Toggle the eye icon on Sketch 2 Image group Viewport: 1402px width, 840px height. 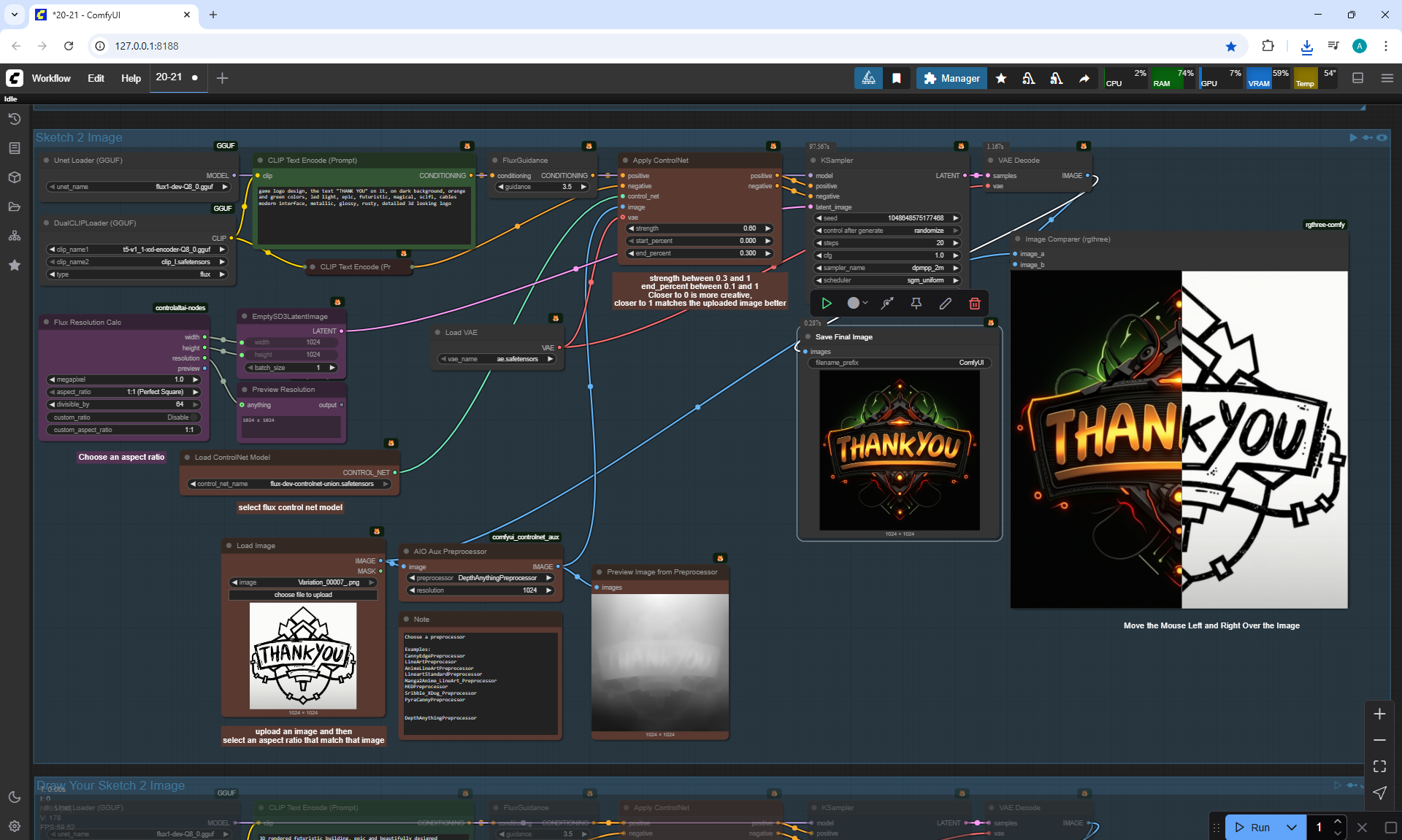(1382, 137)
